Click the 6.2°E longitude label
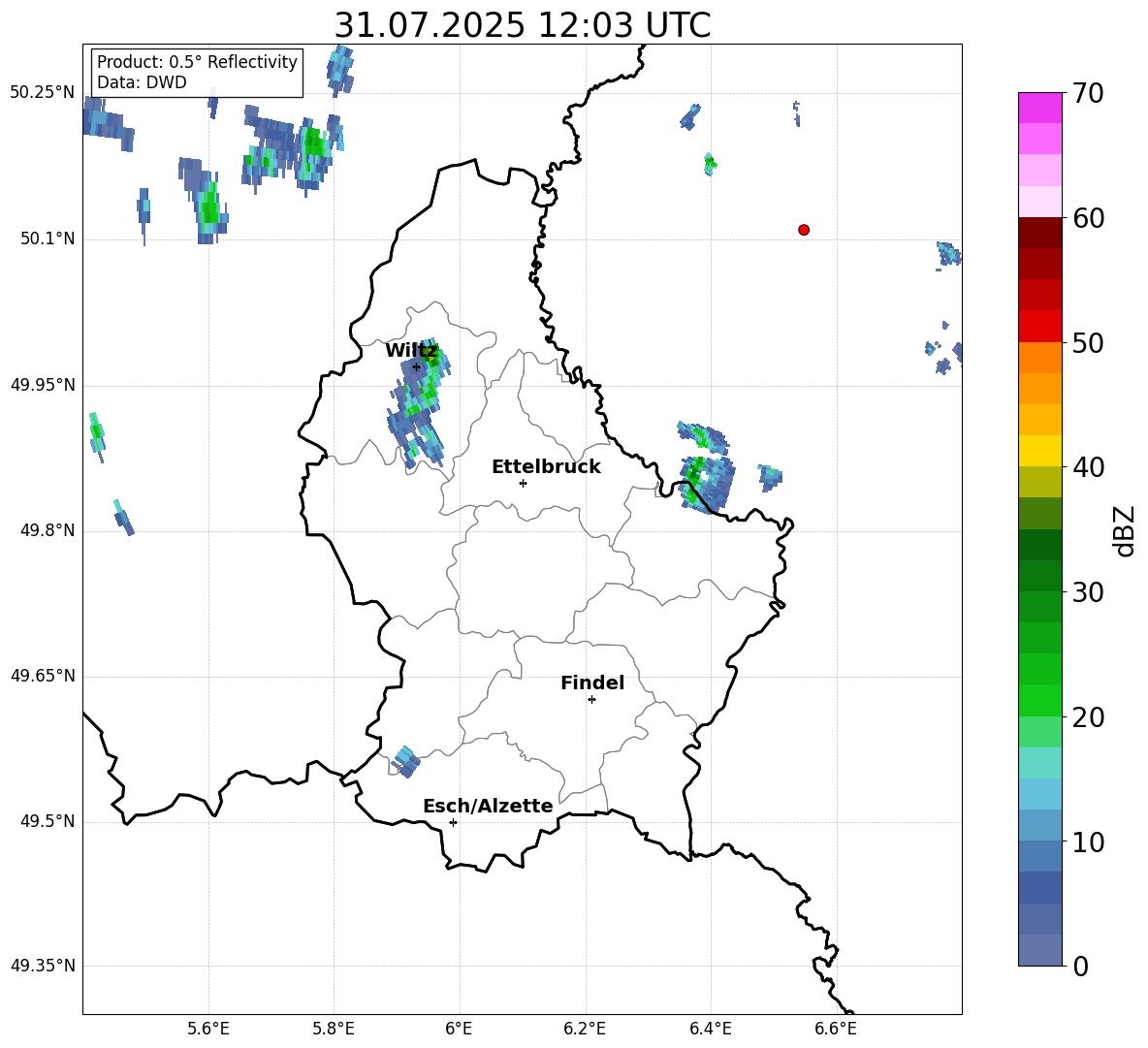This screenshot has width=1148, height=1048. point(585,1029)
